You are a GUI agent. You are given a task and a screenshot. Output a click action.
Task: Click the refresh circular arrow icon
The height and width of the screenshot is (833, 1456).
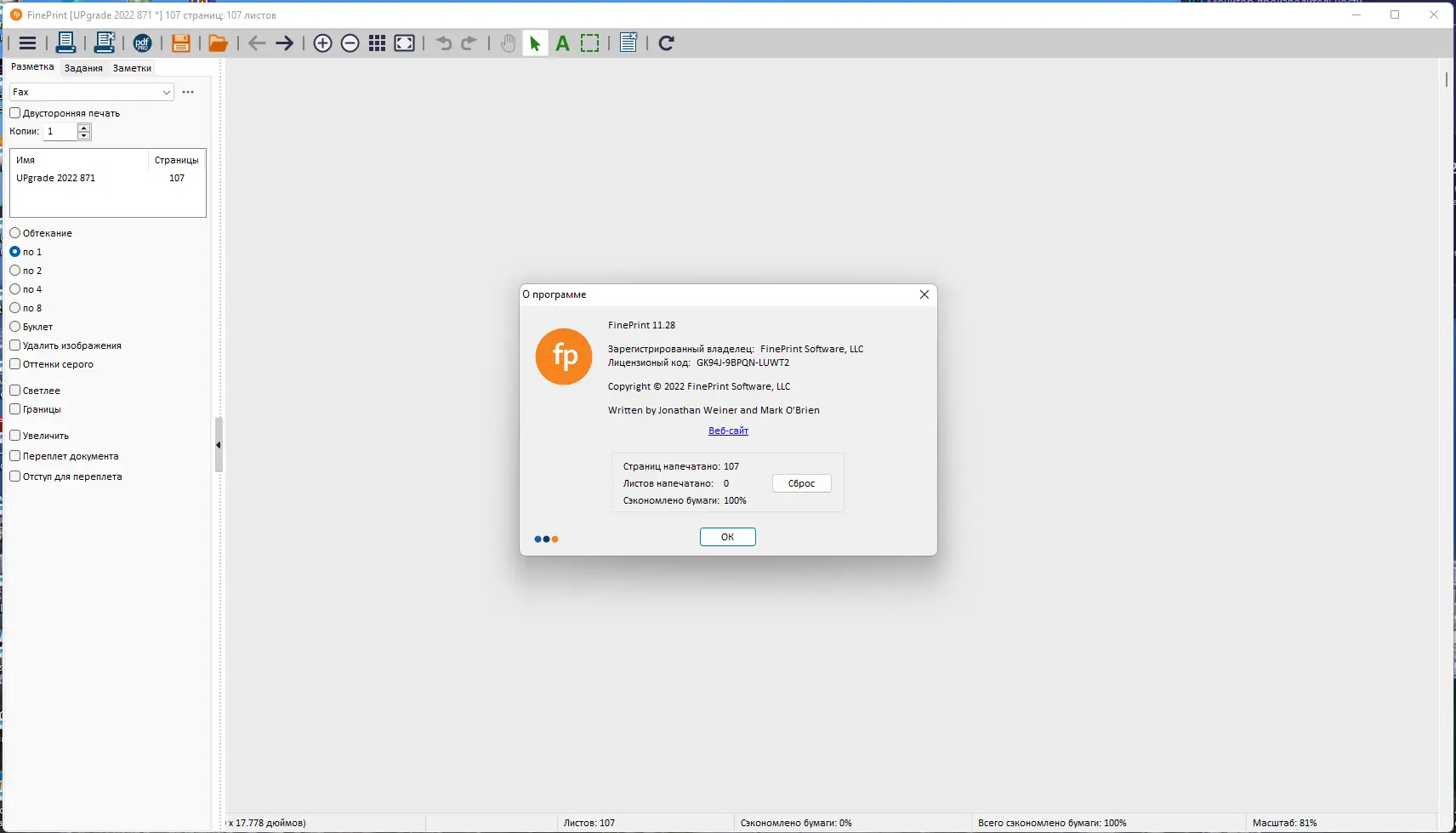tap(667, 43)
